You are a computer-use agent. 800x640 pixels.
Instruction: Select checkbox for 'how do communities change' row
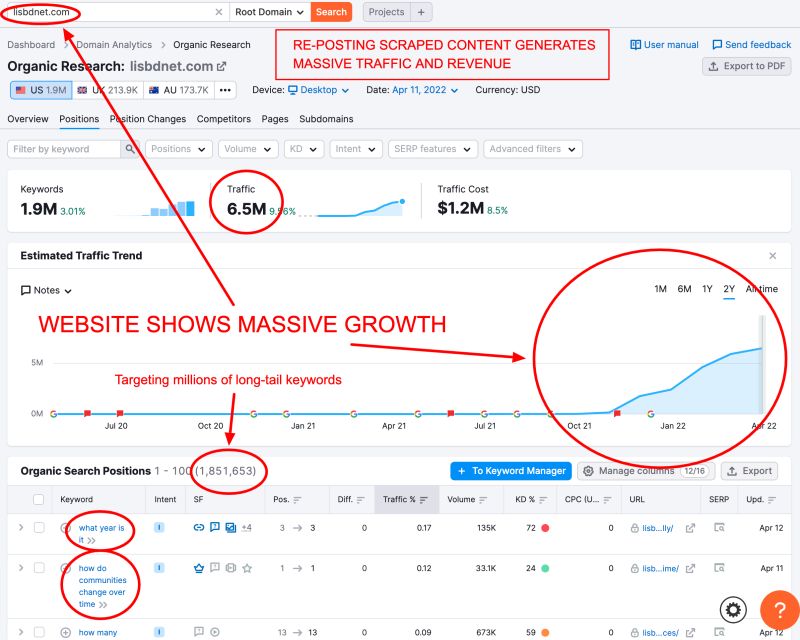39,568
